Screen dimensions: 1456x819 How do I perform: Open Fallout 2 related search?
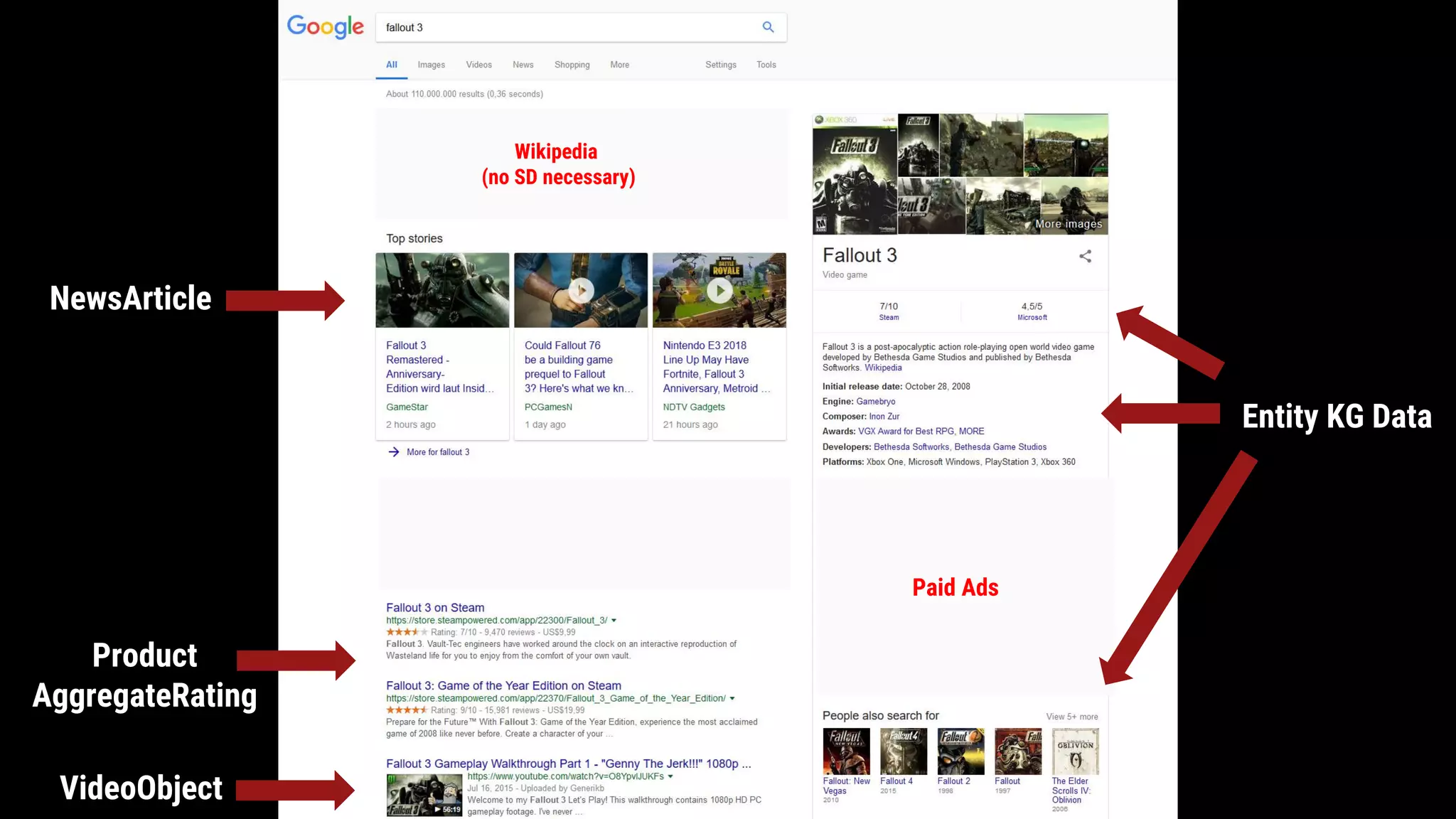click(x=960, y=761)
